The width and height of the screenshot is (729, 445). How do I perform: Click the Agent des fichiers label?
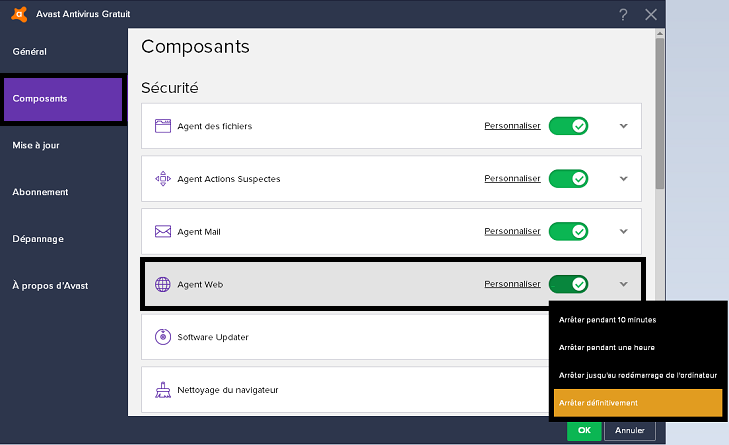pyautogui.click(x=215, y=126)
